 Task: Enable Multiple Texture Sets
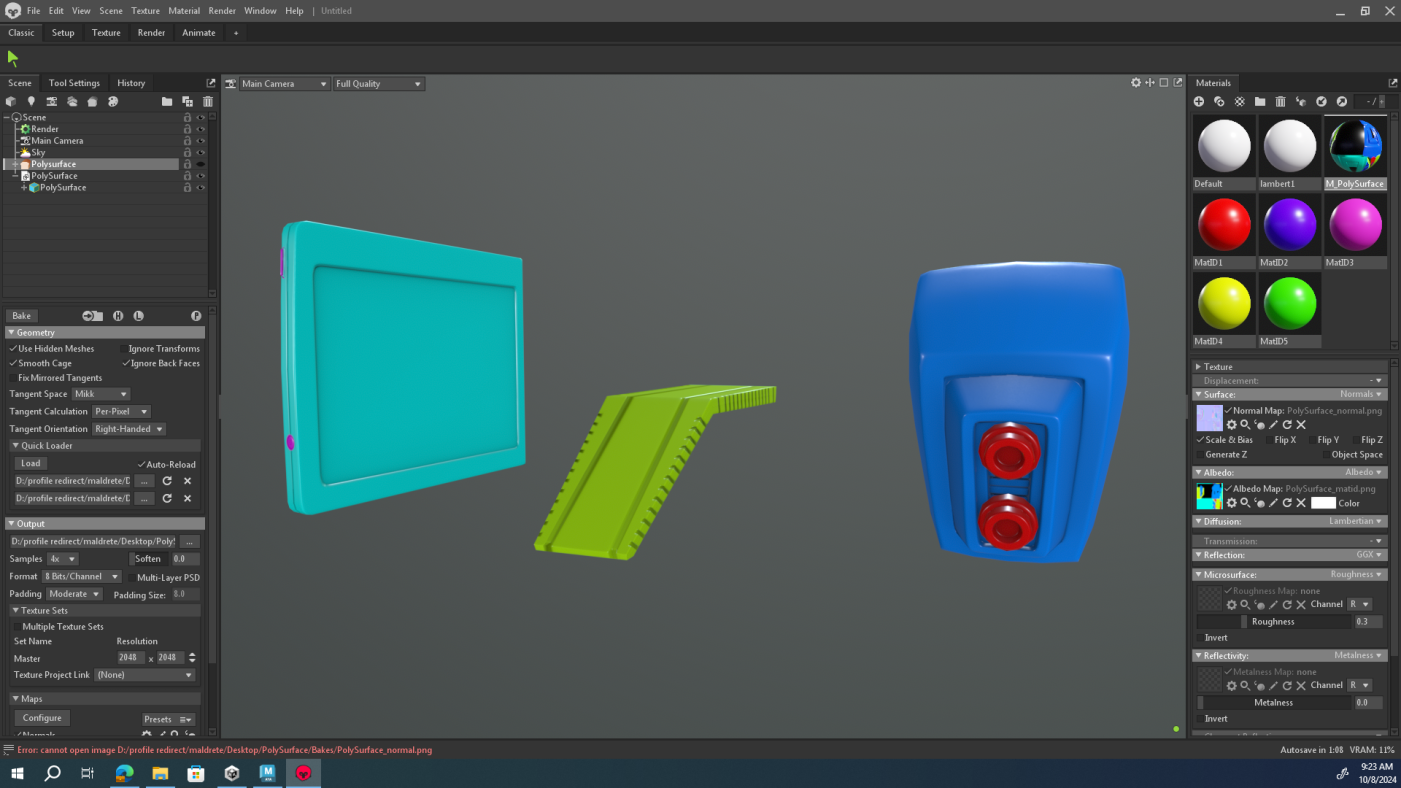click(17, 627)
